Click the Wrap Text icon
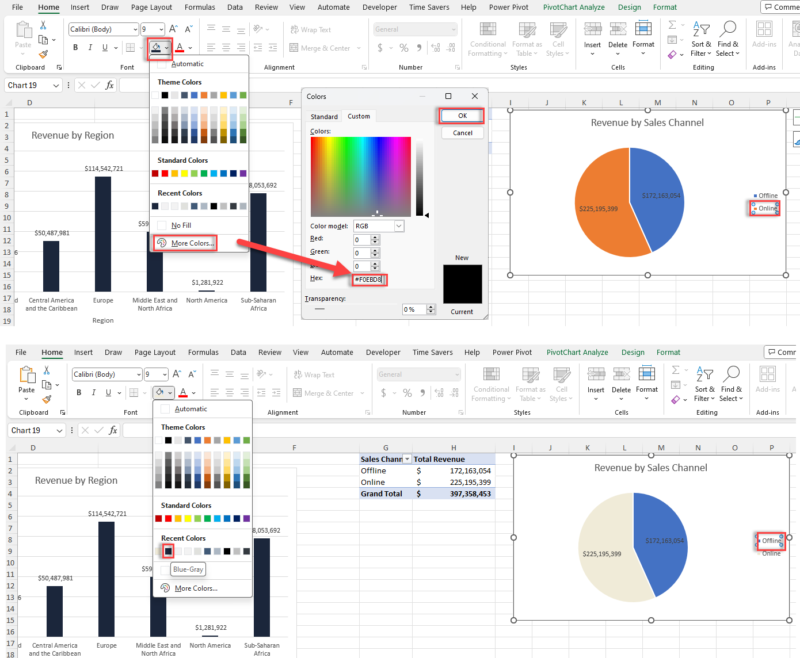 pos(296,29)
